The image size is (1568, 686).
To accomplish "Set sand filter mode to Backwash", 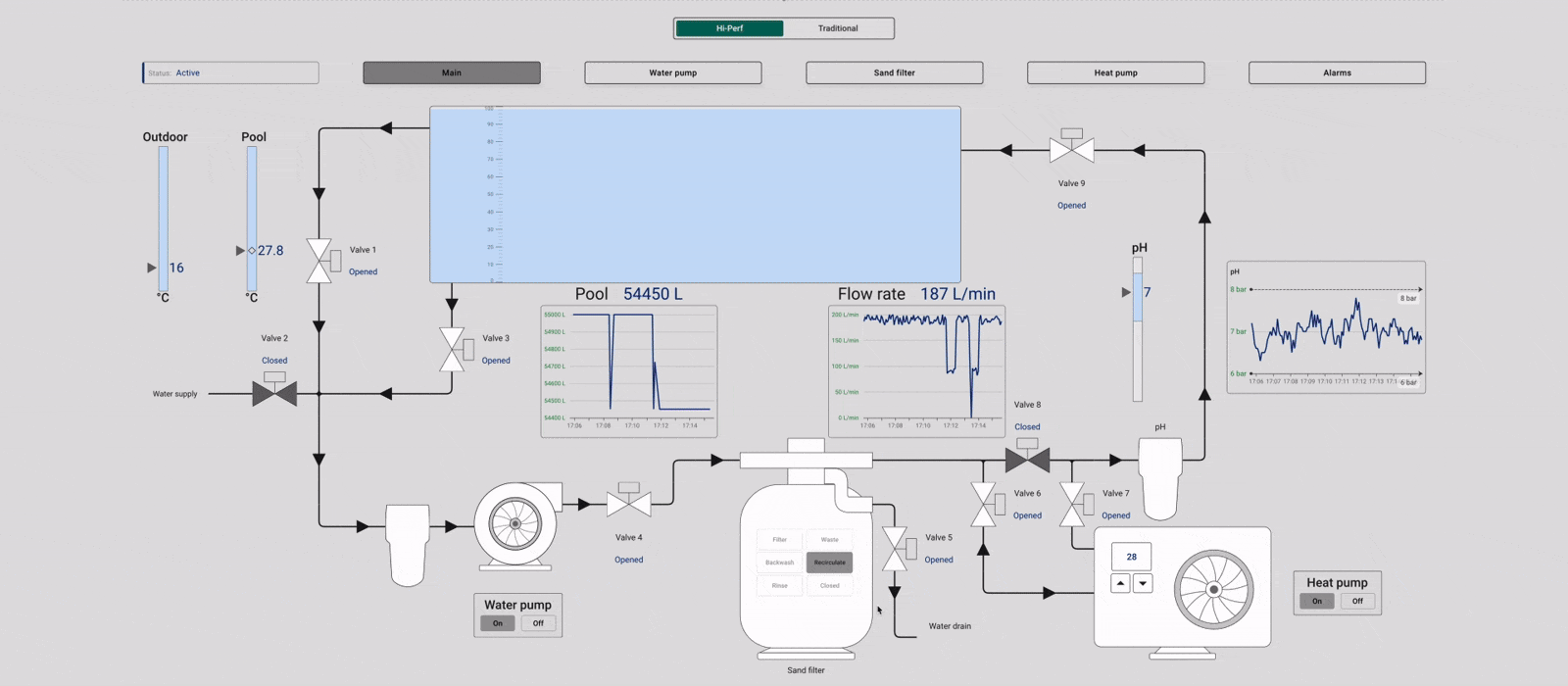I will click(x=780, y=563).
